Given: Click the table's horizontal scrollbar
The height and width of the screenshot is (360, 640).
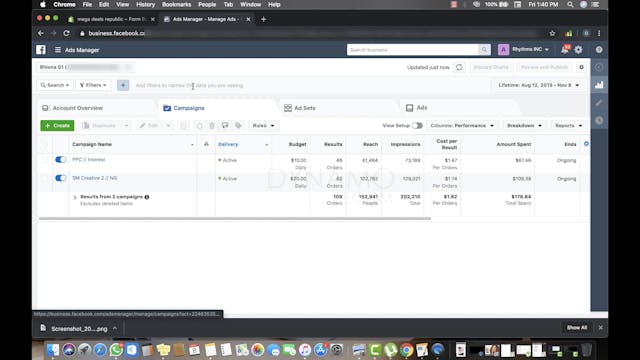Looking at the screenshot, I should click(235, 218).
